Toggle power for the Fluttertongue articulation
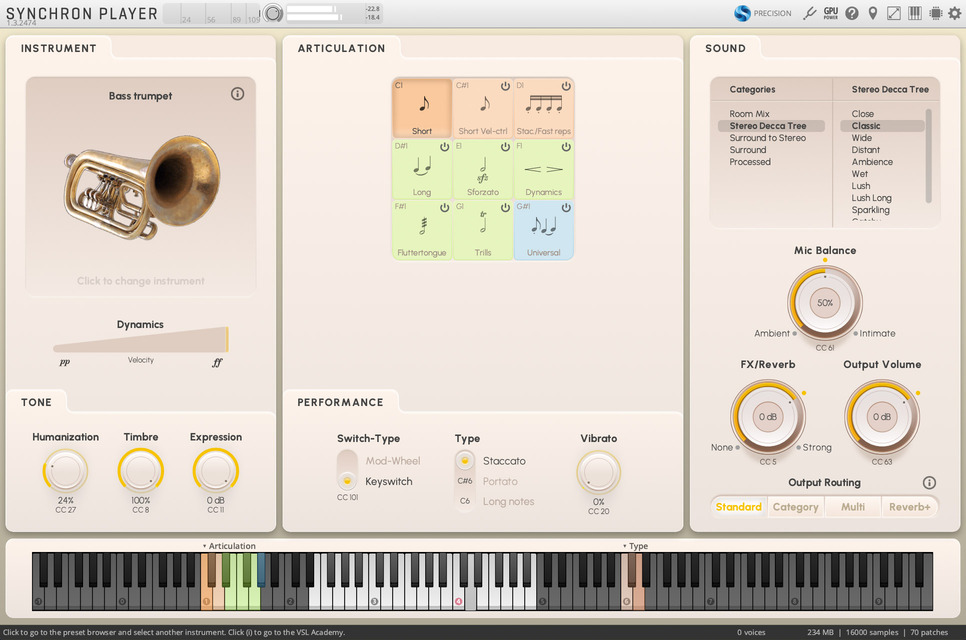Viewport: 966px width, 640px height. click(444, 208)
